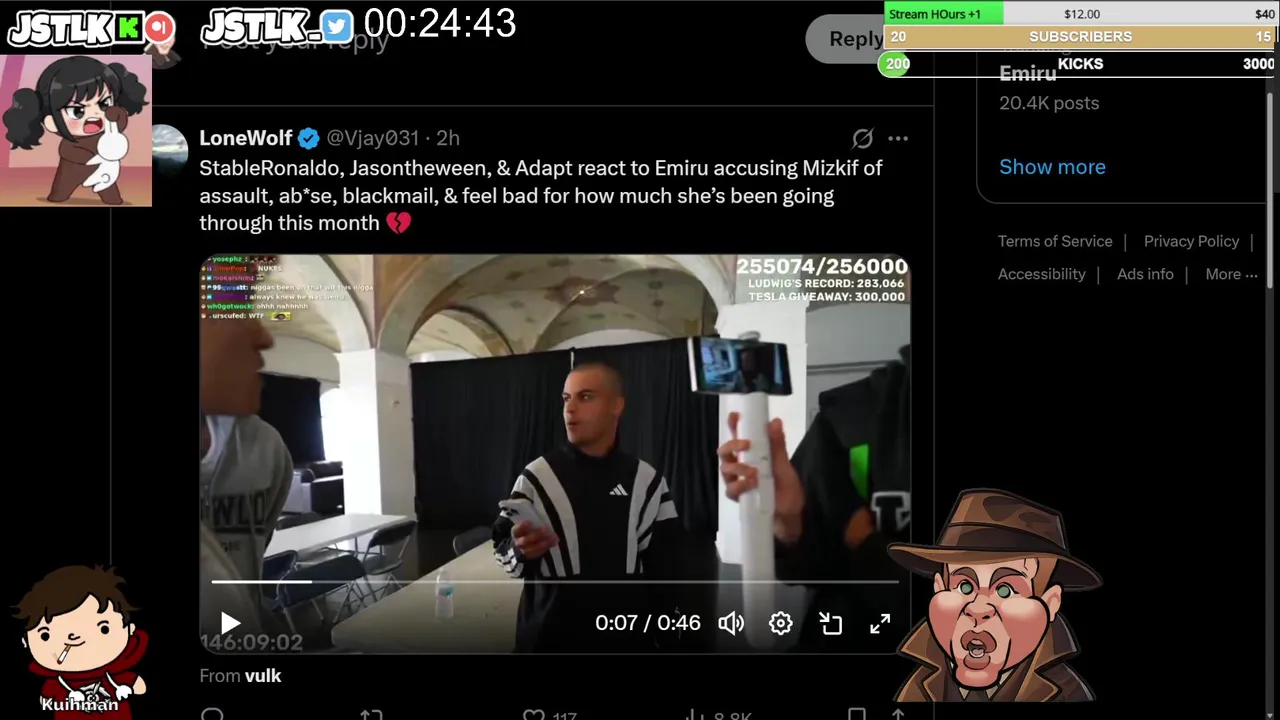Open video settings gear icon

click(781, 623)
